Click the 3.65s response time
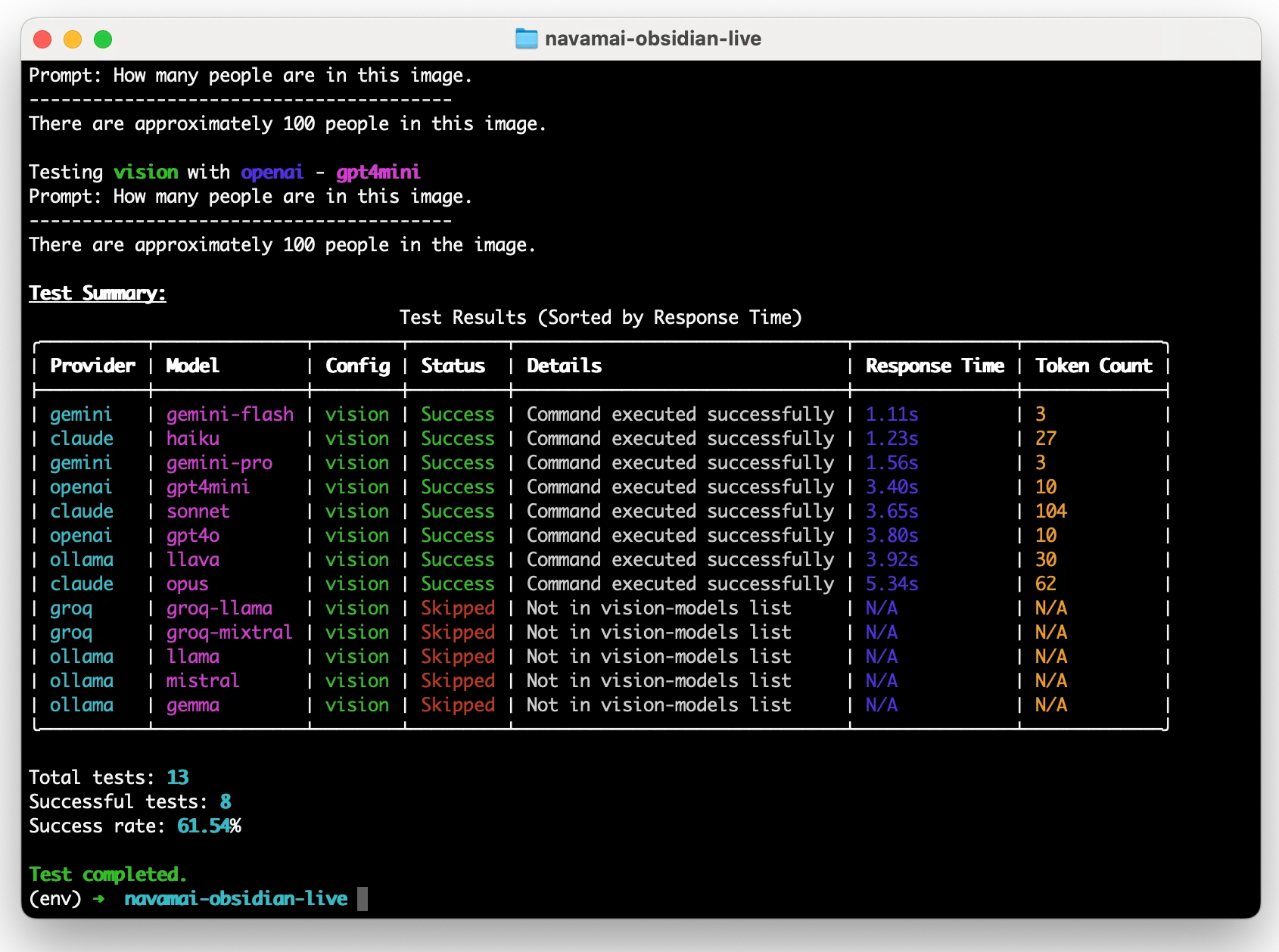This screenshot has height=952, width=1279. 892,511
